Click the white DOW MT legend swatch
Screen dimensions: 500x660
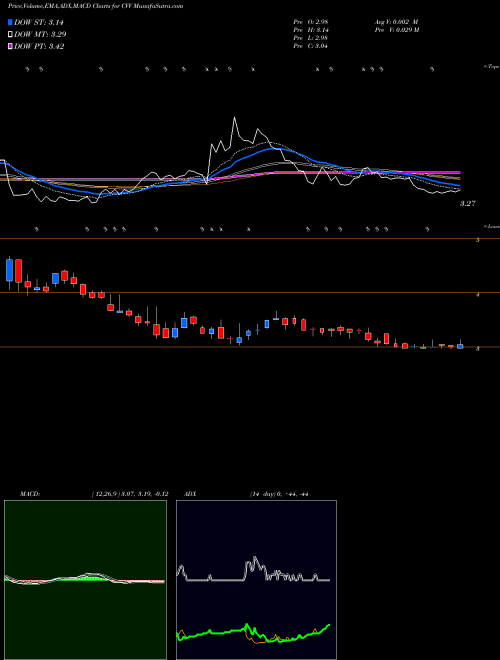click(x=10, y=34)
